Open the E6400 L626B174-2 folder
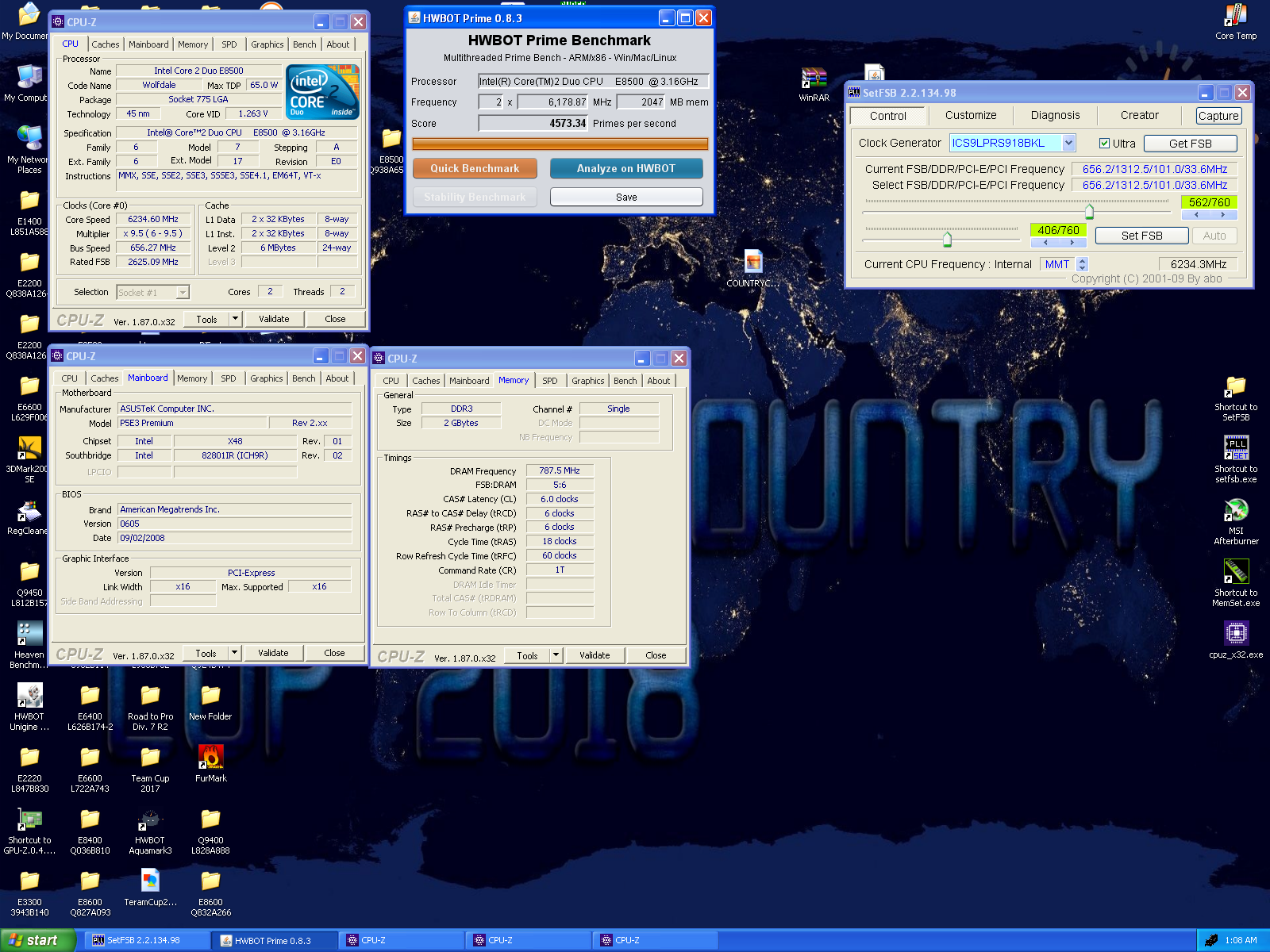Image resolution: width=1270 pixels, height=952 pixels. pos(90,707)
